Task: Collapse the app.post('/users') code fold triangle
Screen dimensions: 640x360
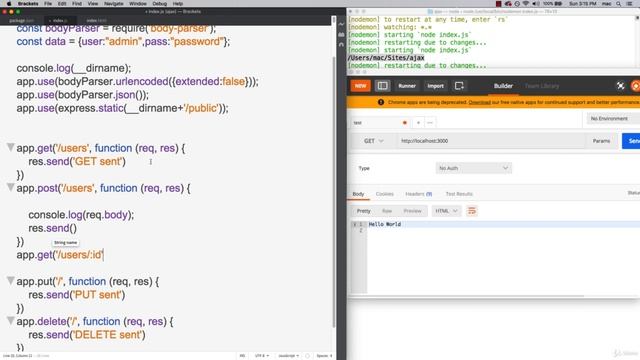Action: tap(11, 187)
